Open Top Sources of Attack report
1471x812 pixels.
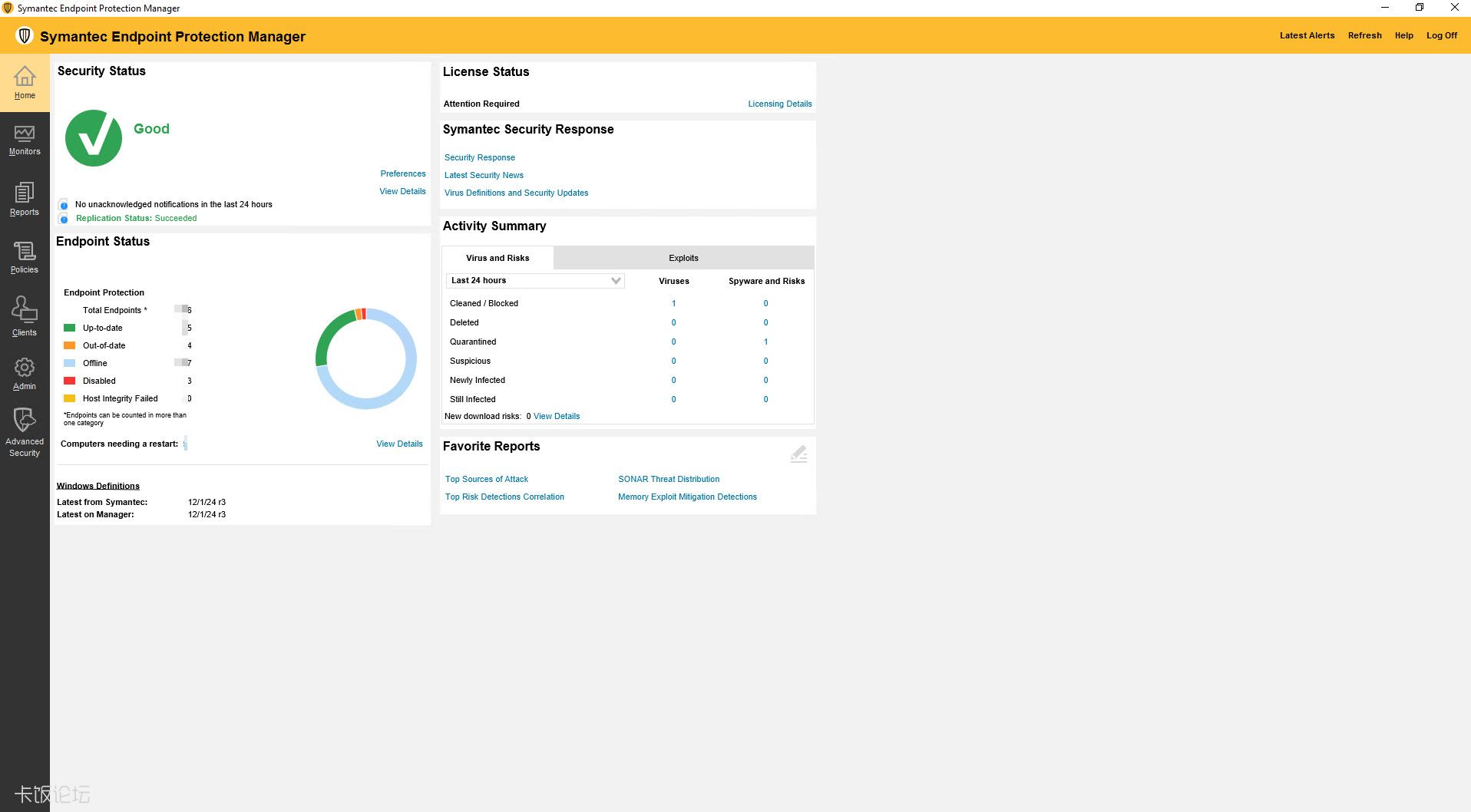pyautogui.click(x=487, y=479)
